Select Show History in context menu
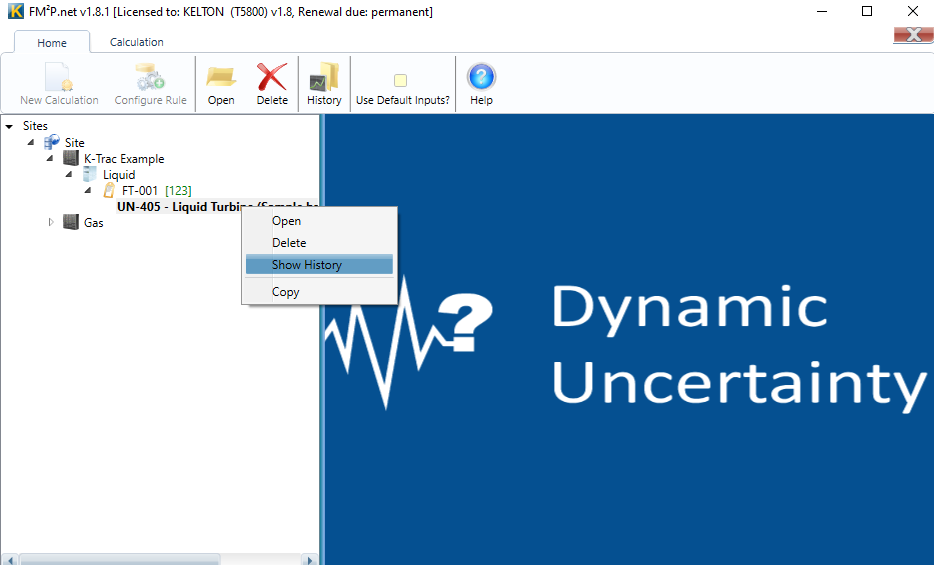This screenshot has height=565, width=934. [x=319, y=265]
